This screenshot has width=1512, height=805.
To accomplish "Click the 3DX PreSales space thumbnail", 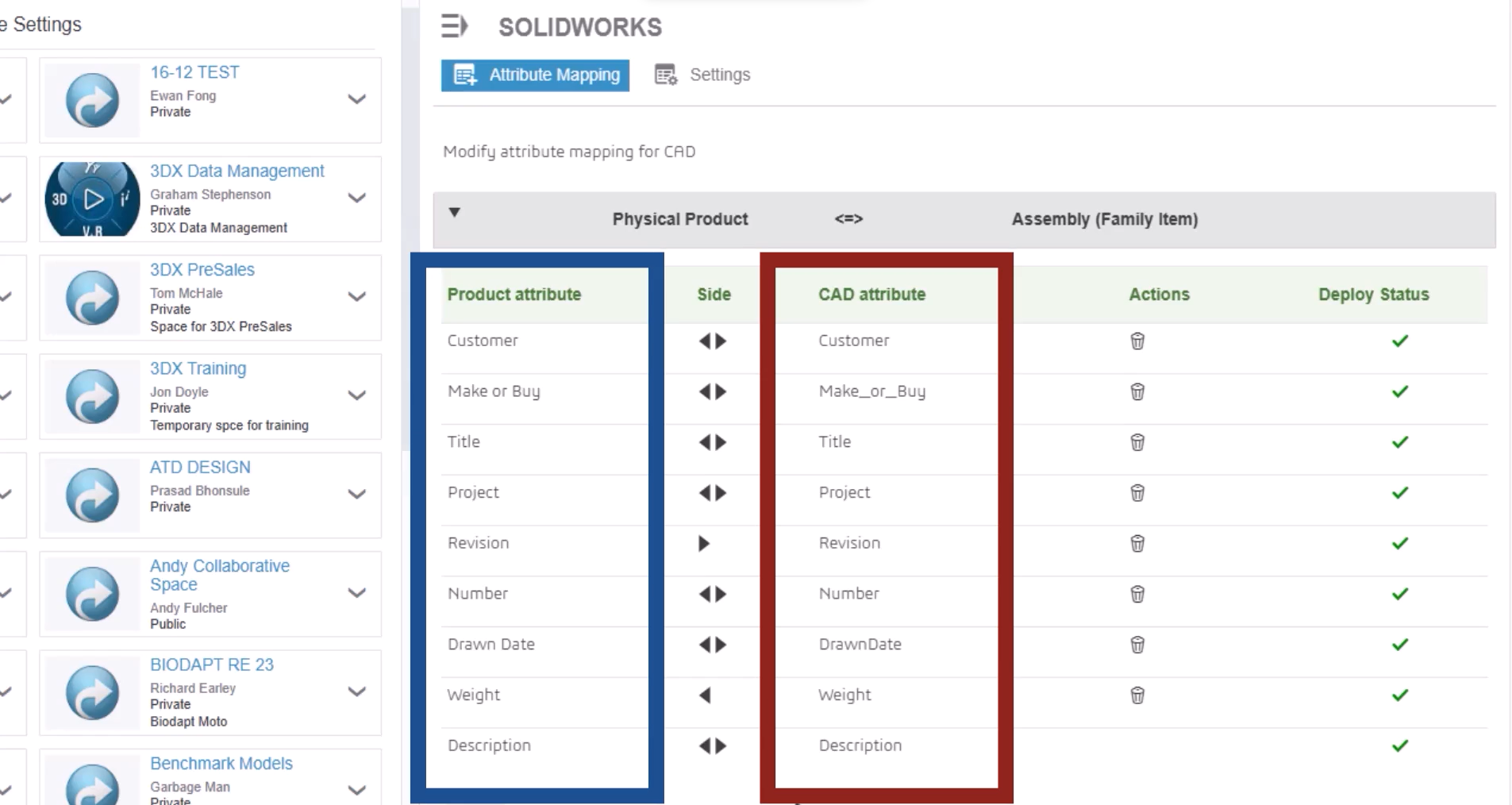I will click(92, 298).
